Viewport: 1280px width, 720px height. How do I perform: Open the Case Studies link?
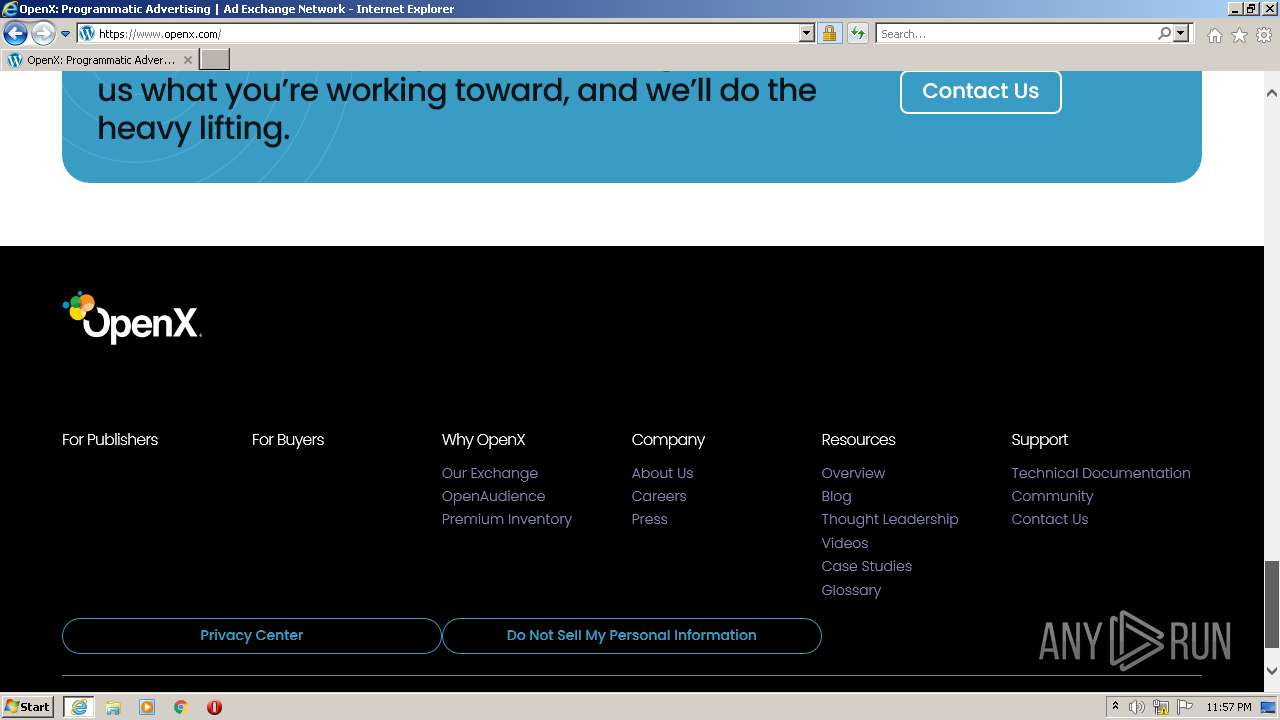tap(867, 566)
